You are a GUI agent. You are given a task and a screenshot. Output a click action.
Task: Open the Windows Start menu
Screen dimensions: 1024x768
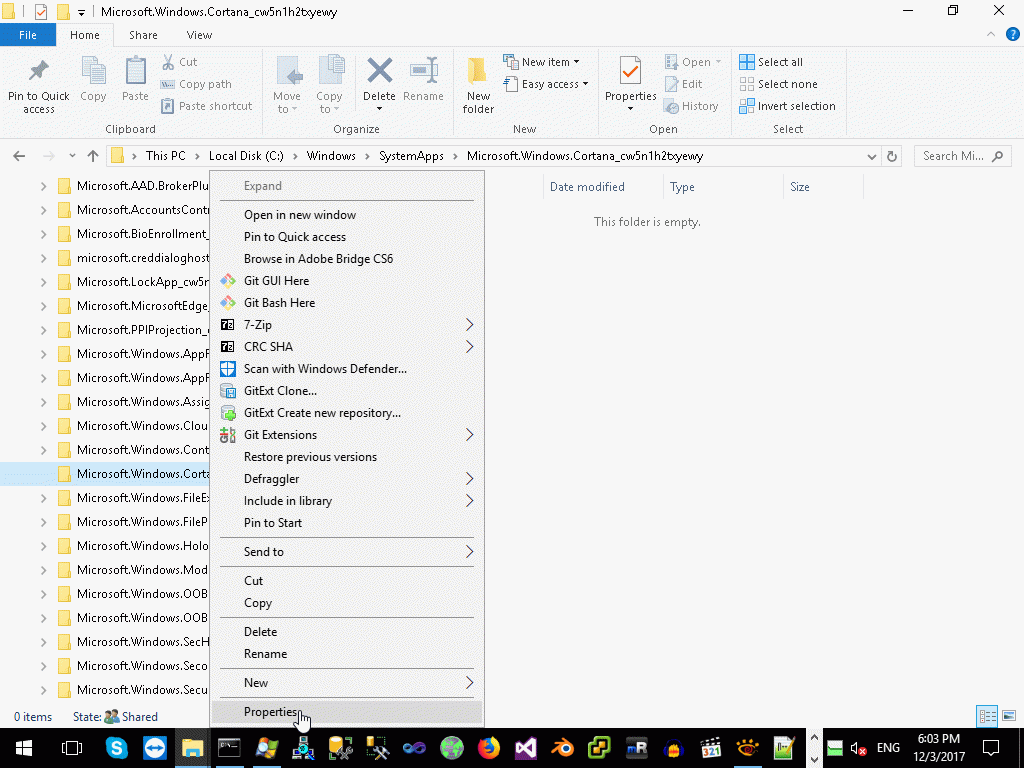tap(25, 748)
